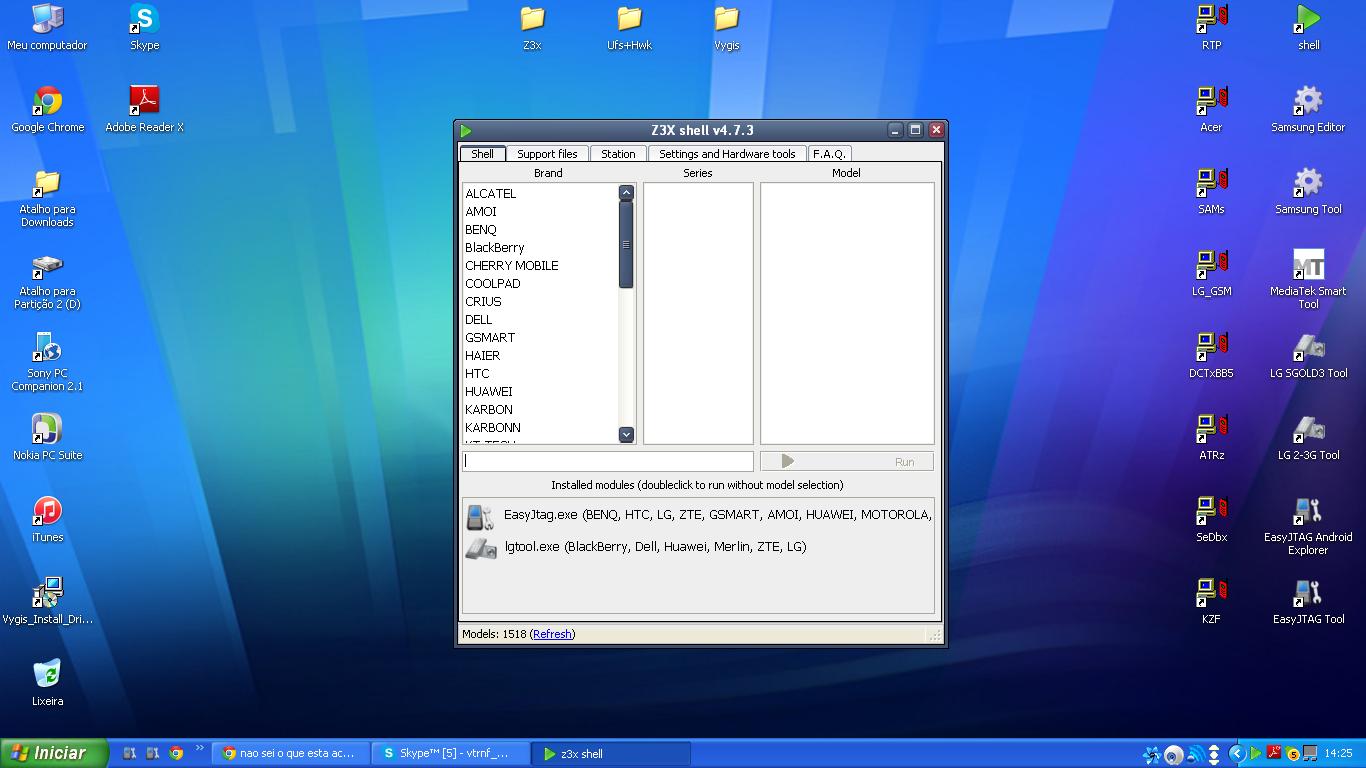
Task: Open Sony PC Companion 2.1 shortcut
Action: [47, 361]
